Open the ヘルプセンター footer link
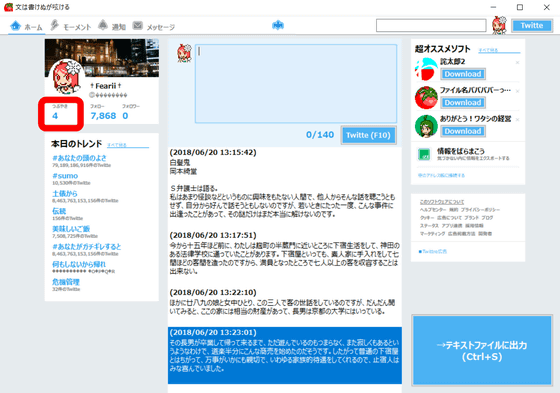This screenshot has width=560, height=393. pyautogui.click(x=433, y=210)
